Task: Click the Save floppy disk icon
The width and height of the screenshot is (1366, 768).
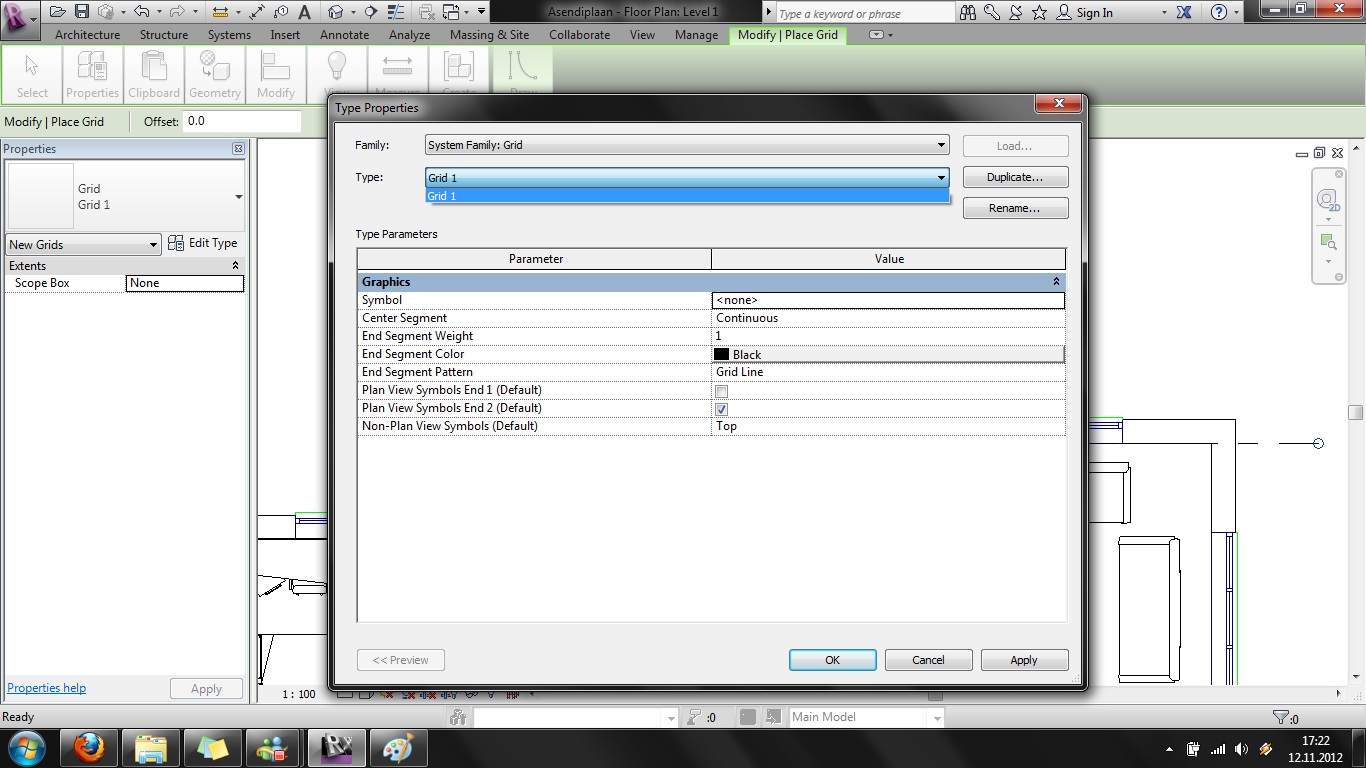Action: coord(82,12)
